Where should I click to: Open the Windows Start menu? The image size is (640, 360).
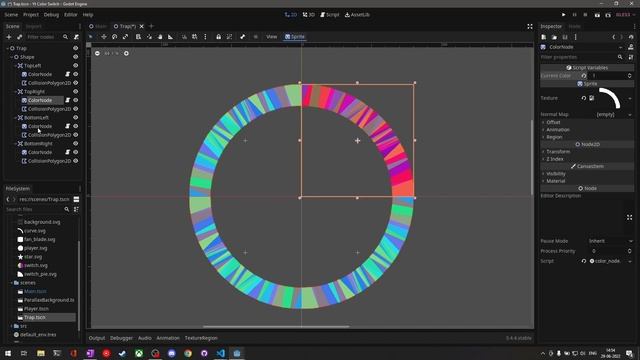pos(8,353)
